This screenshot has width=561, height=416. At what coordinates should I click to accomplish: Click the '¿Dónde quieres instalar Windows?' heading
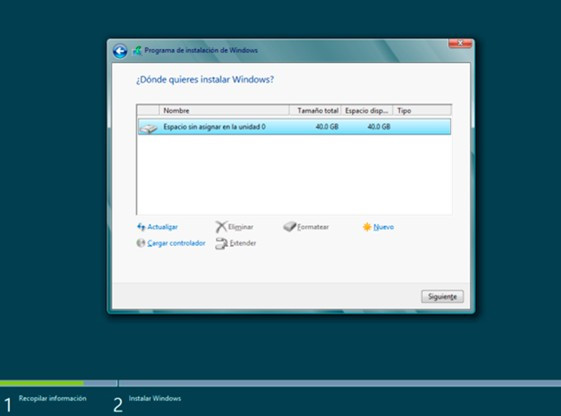point(205,79)
